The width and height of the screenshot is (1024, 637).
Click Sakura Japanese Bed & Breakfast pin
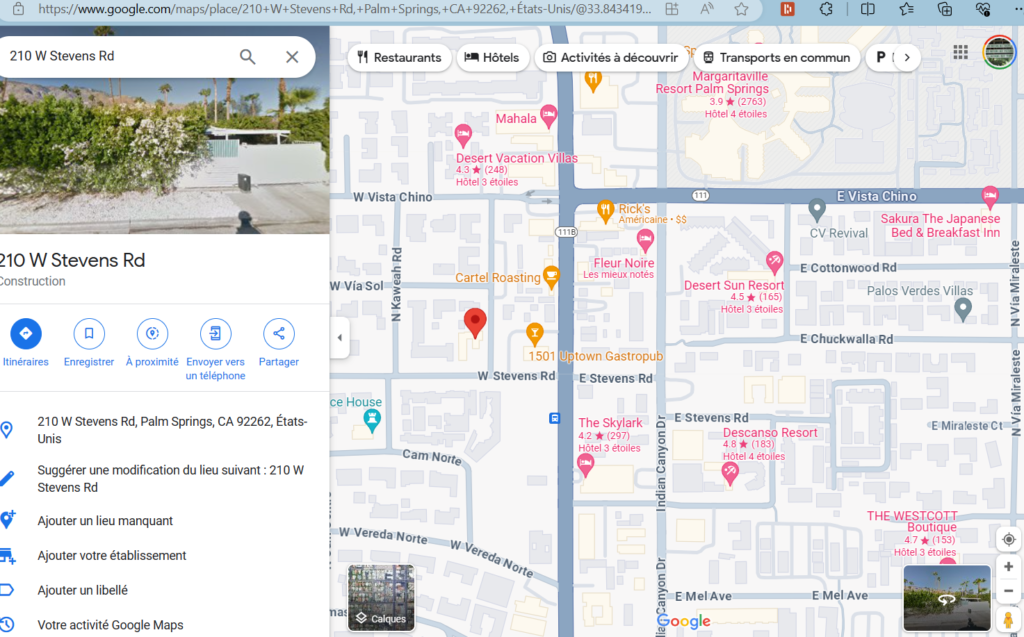[x=990, y=196]
